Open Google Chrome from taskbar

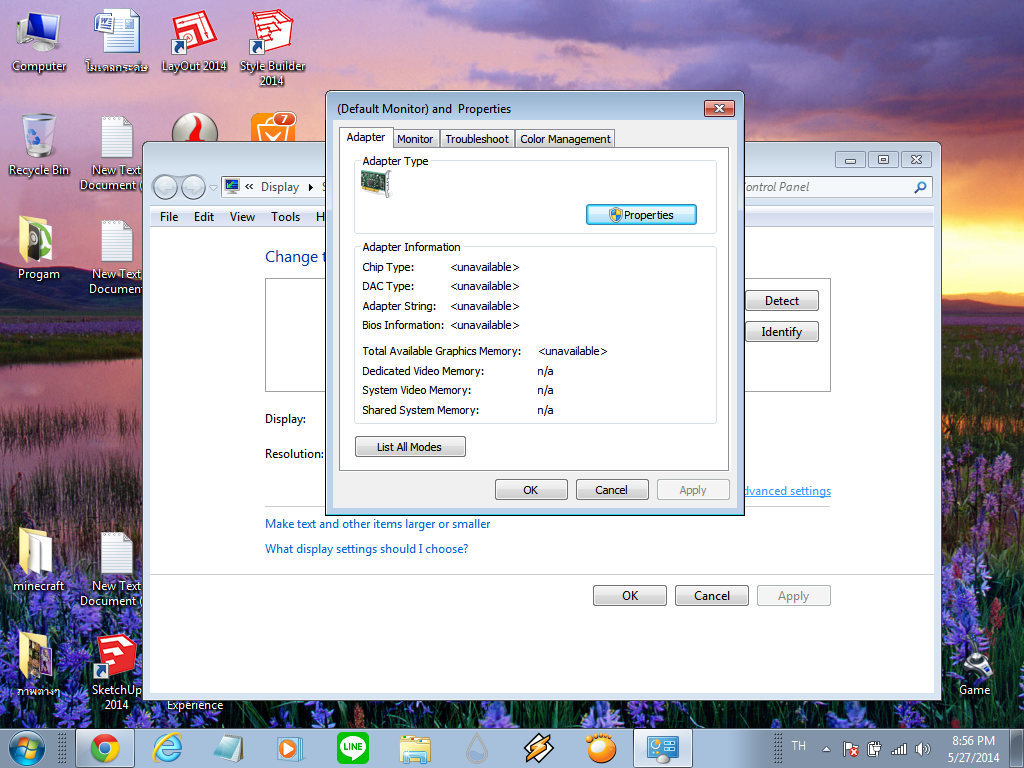[104, 748]
